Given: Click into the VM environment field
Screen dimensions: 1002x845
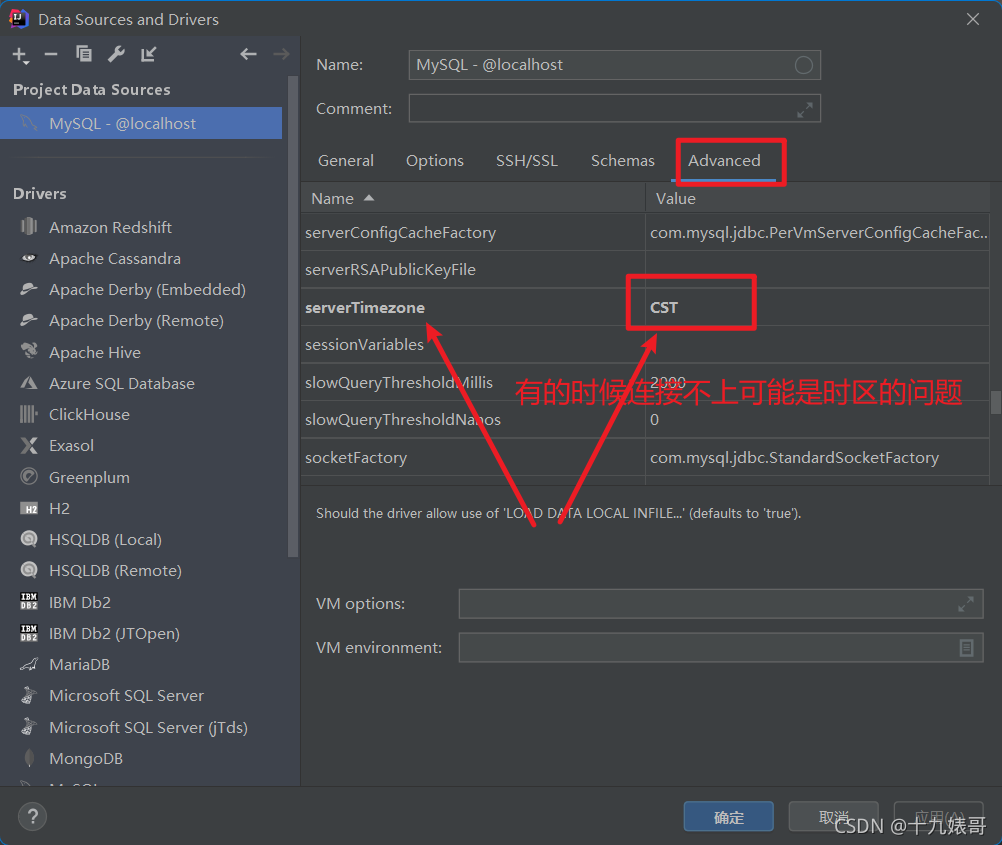Looking at the screenshot, I should tap(721, 648).
